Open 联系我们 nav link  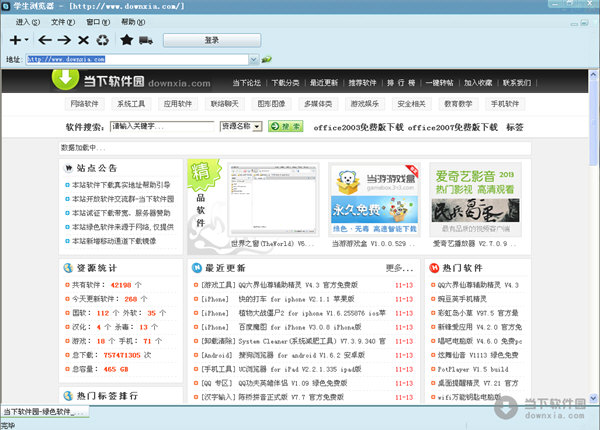coord(517,83)
